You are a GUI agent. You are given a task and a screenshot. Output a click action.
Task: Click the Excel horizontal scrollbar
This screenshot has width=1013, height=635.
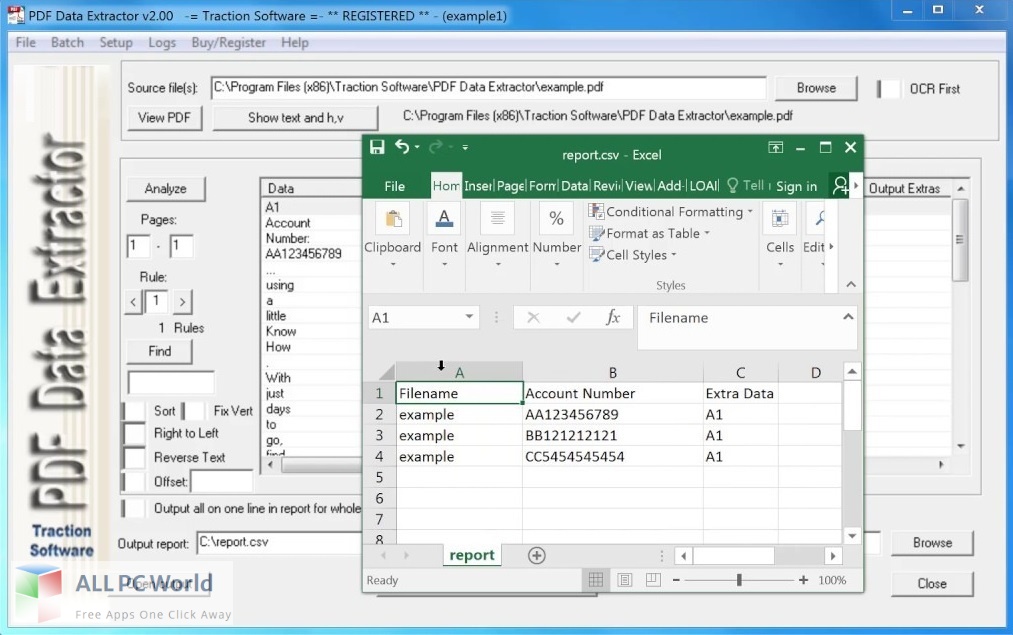(x=758, y=555)
